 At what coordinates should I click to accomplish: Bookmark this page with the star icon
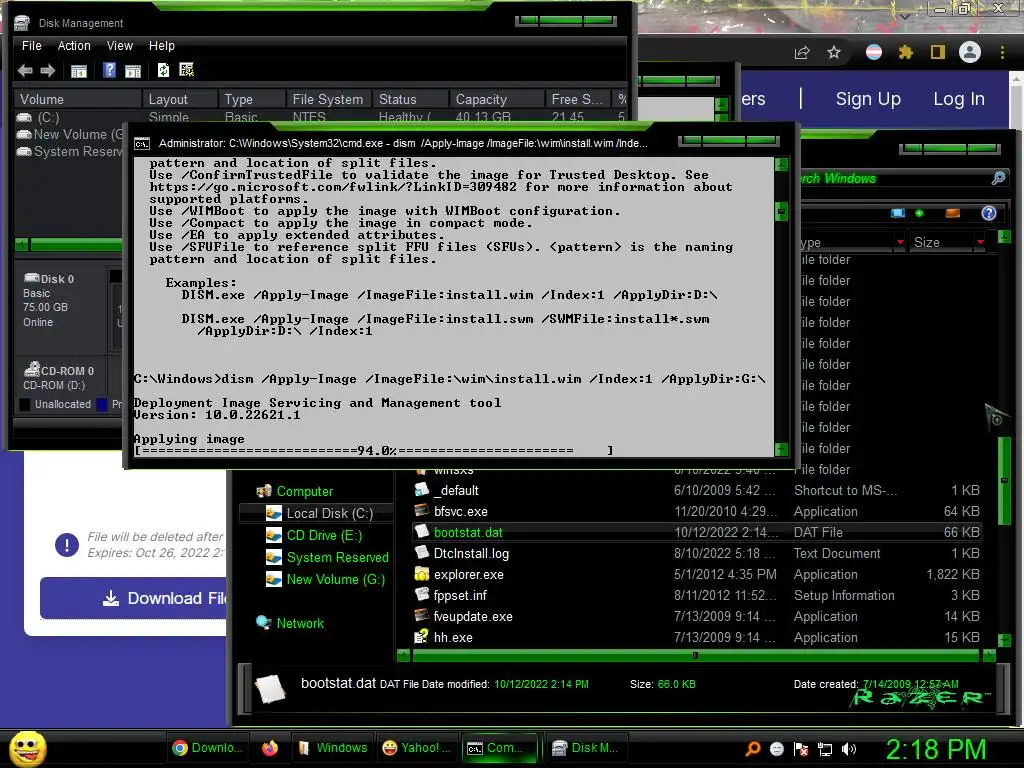(834, 52)
